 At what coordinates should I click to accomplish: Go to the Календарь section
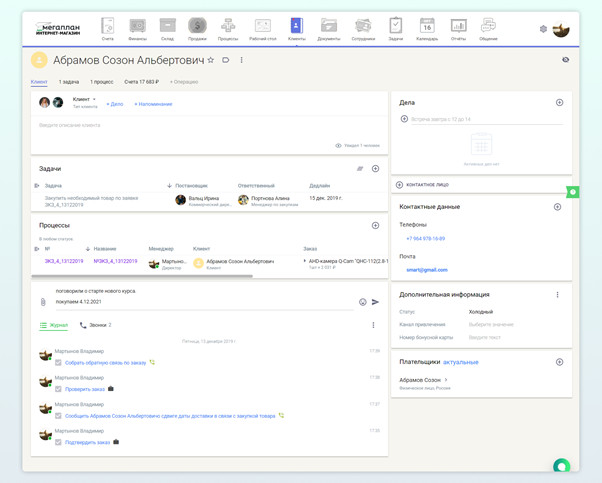[x=427, y=28]
